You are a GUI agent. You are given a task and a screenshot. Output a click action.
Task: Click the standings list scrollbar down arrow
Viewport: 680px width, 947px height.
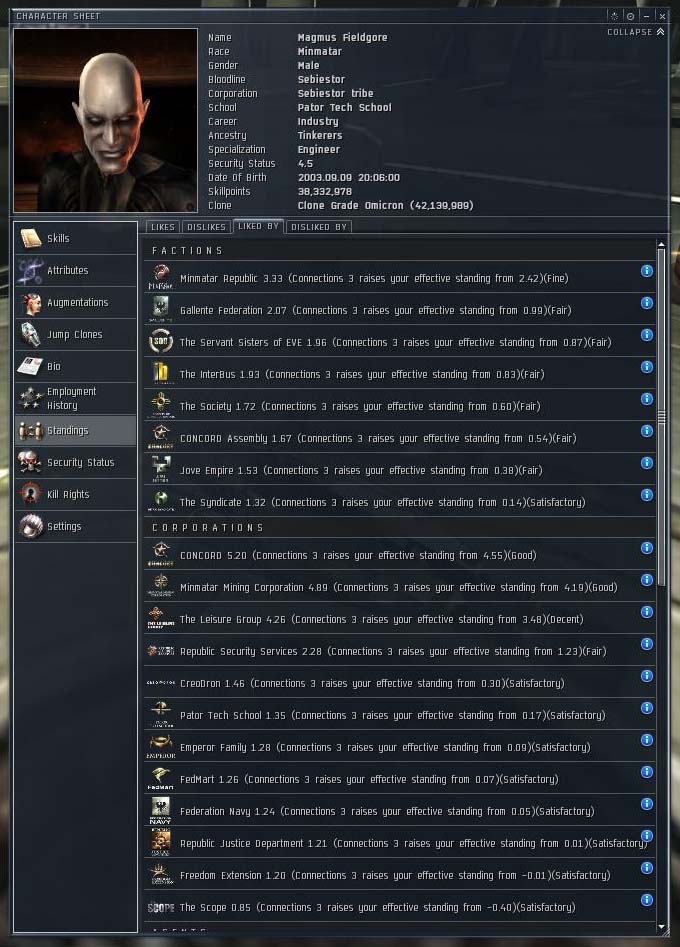(x=661, y=926)
